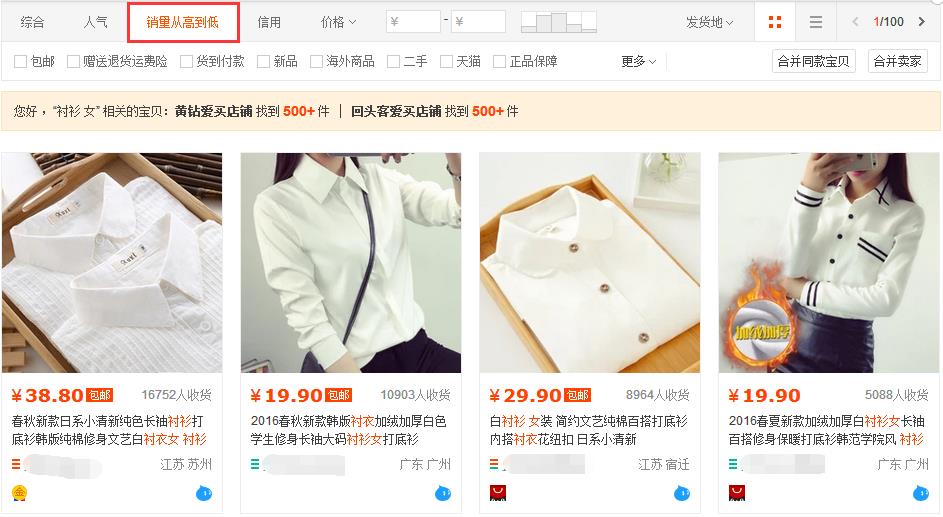Click the minimum price input field
This screenshot has width=943, height=517.
point(413,22)
